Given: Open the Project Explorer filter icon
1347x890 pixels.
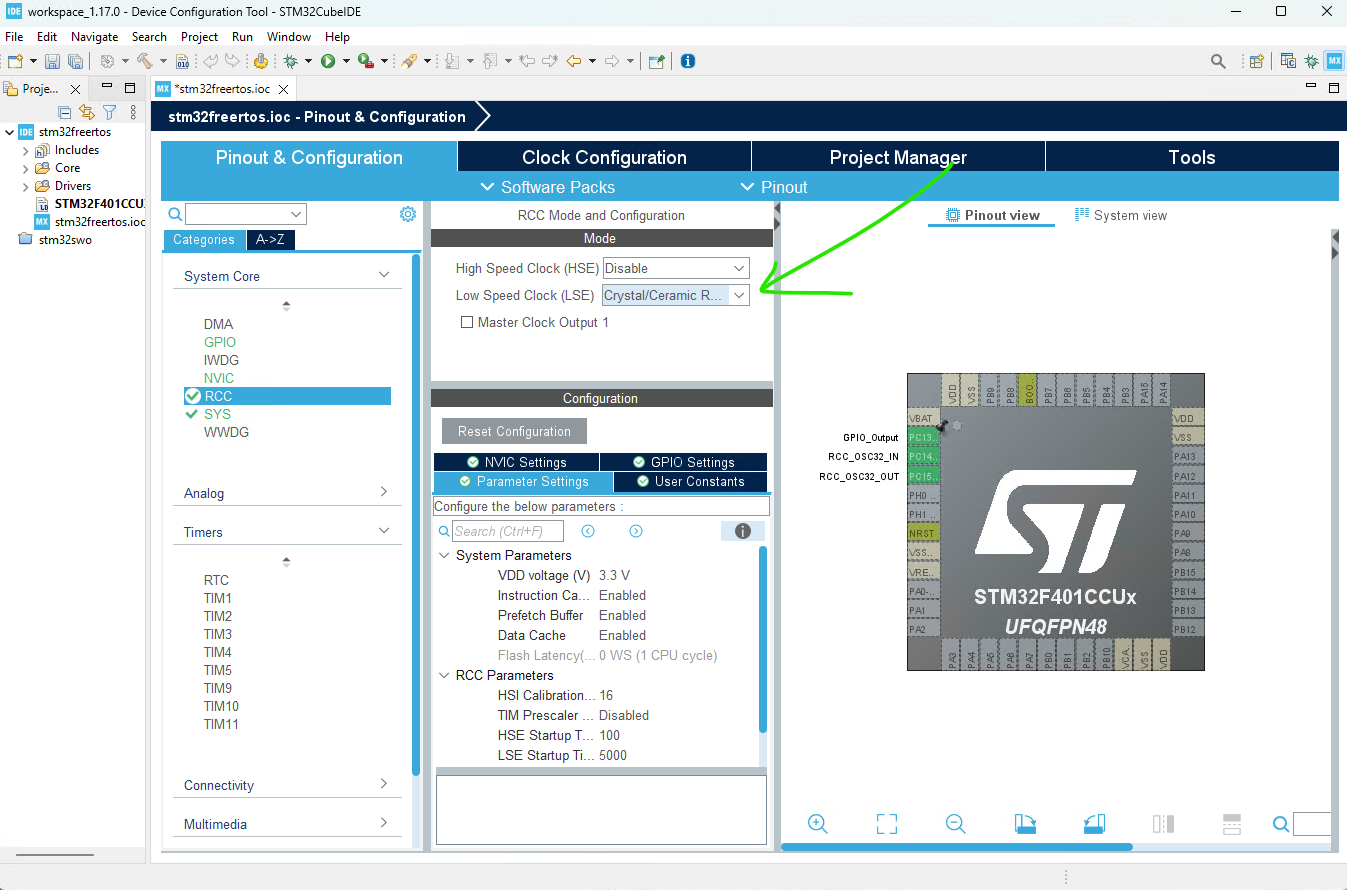Looking at the screenshot, I should tap(110, 112).
